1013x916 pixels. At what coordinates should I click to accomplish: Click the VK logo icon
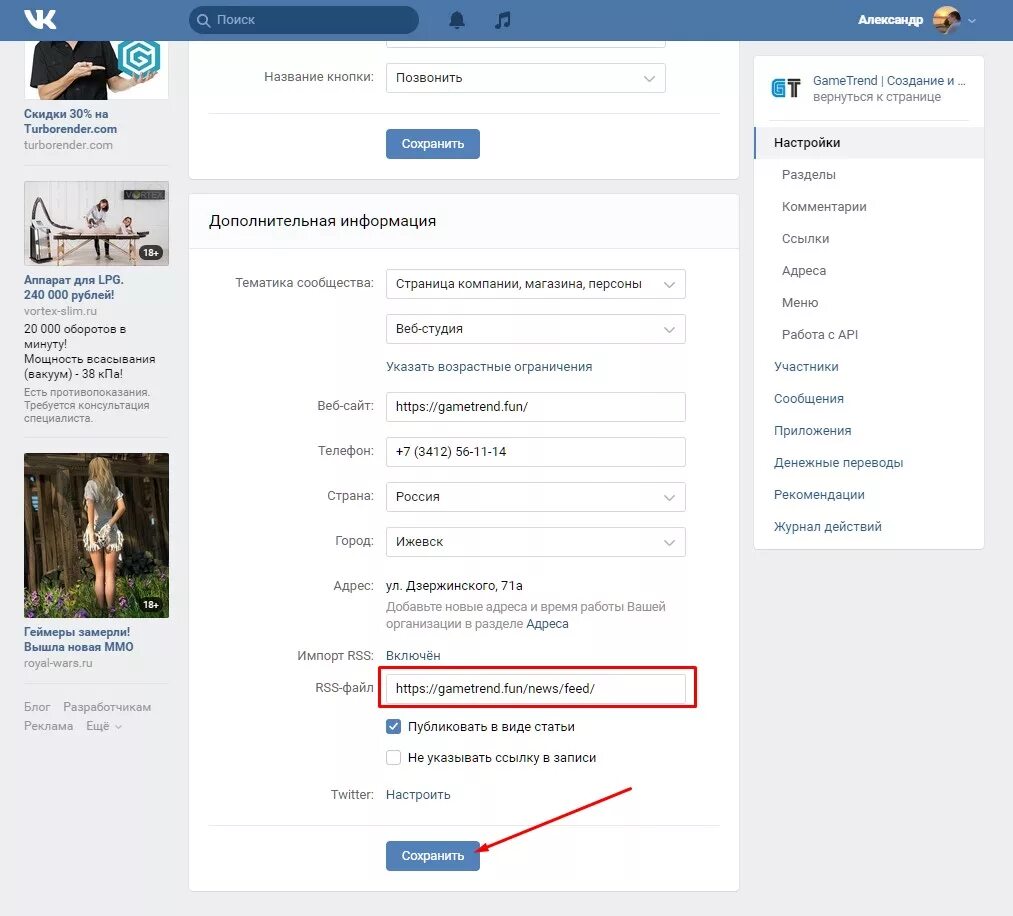point(40,19)
